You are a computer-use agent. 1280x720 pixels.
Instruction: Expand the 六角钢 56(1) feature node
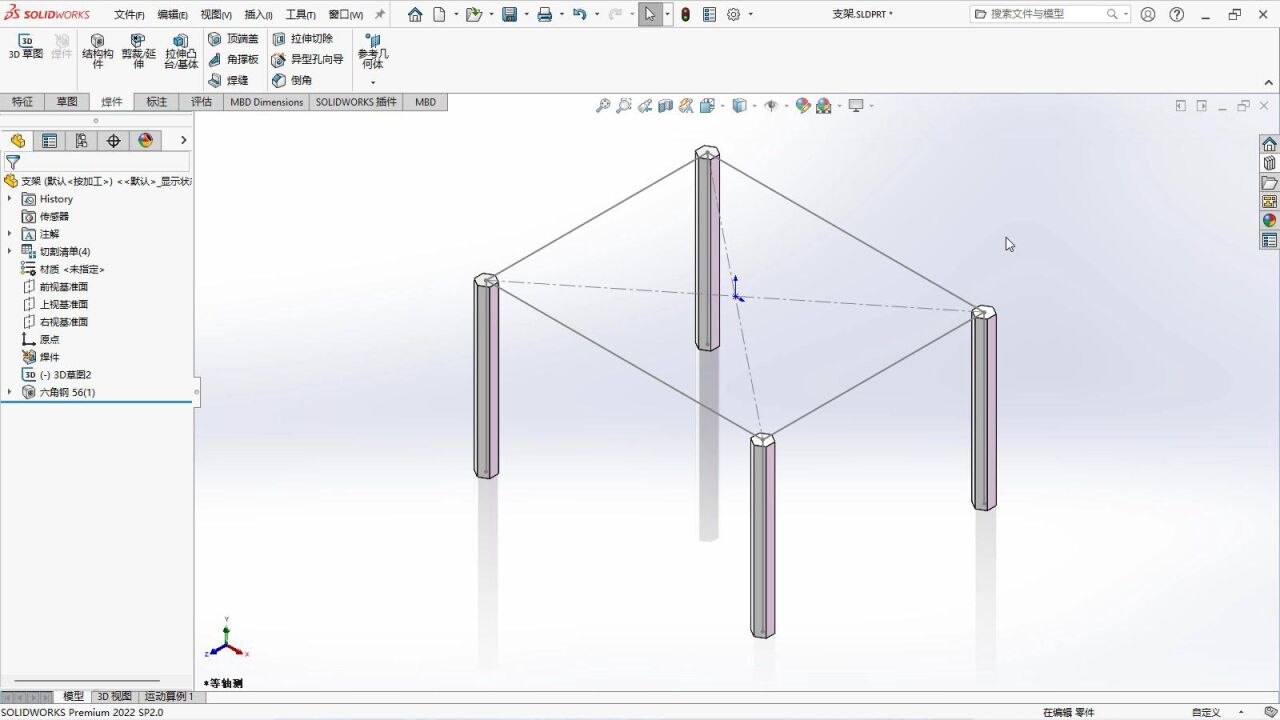[10, 392]
